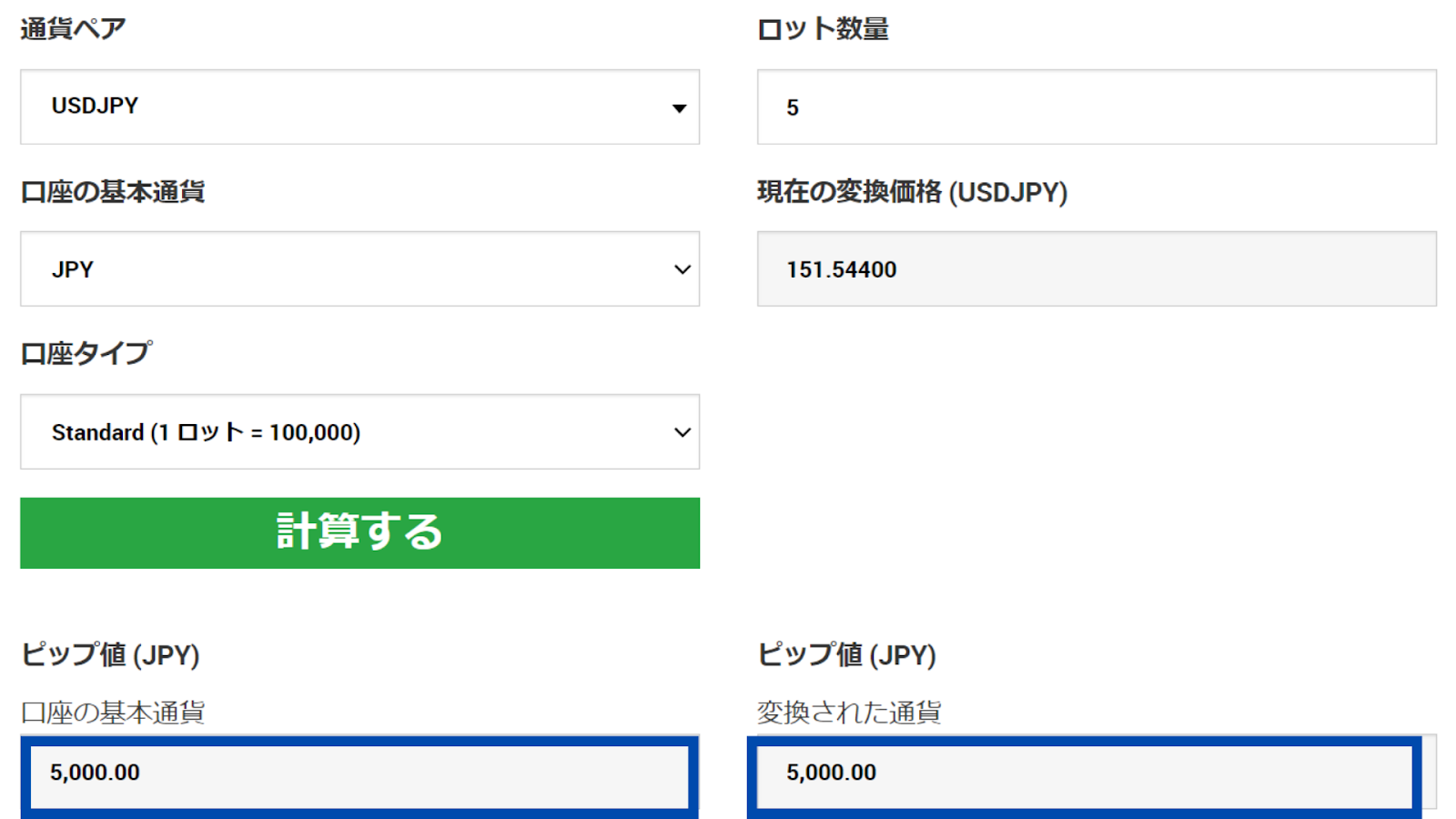Open the 通貨ペア USDJPY dropdown

359,107
